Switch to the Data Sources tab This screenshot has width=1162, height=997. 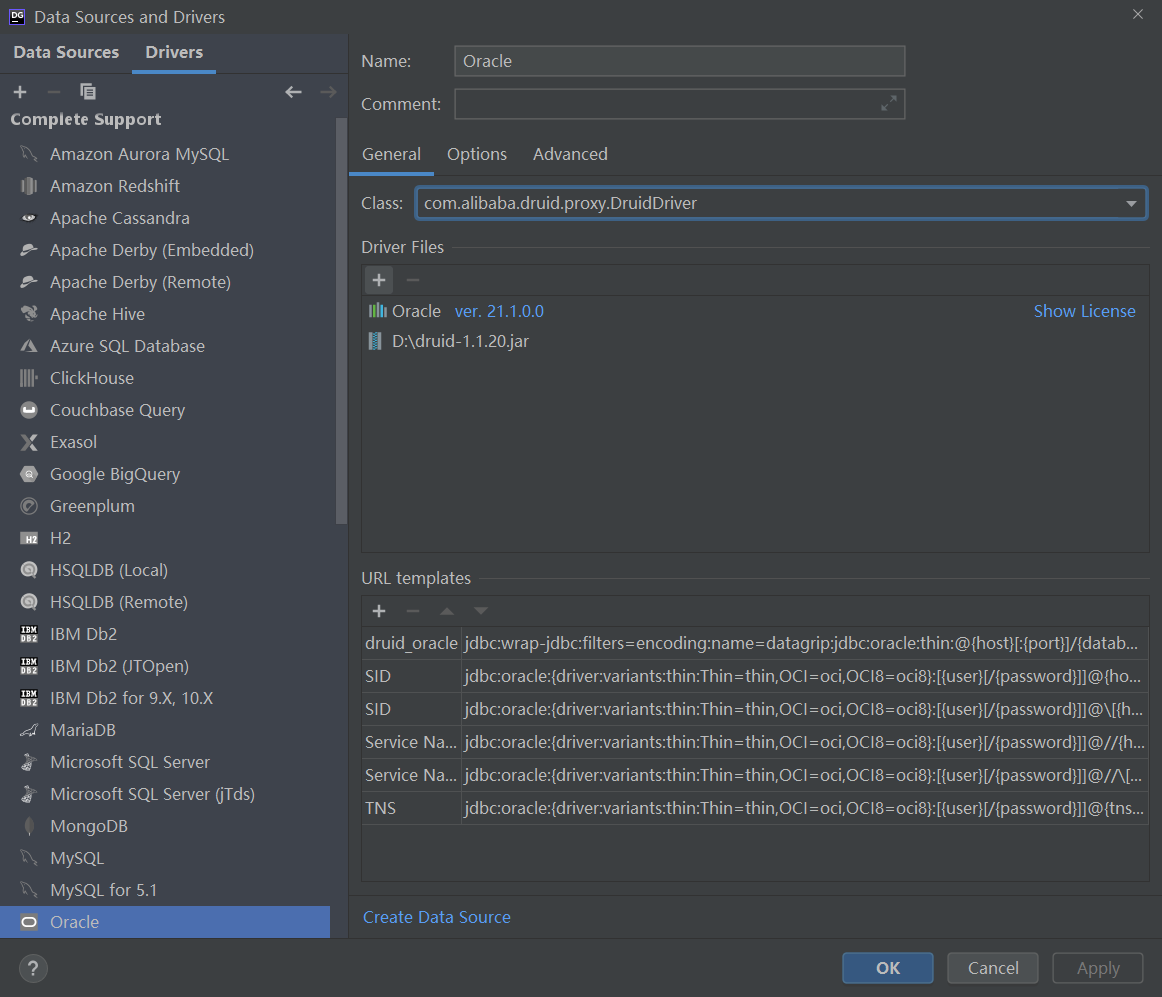pyautogui.click(x=65, y=51)
